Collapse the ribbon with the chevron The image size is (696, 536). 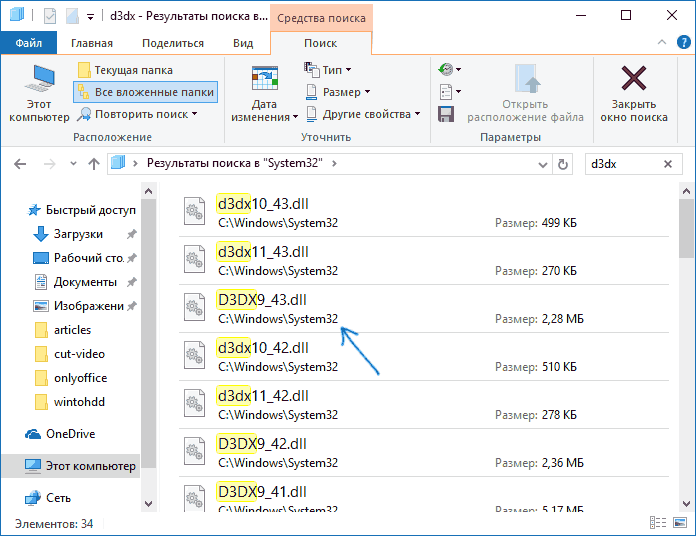pos(662,42)
